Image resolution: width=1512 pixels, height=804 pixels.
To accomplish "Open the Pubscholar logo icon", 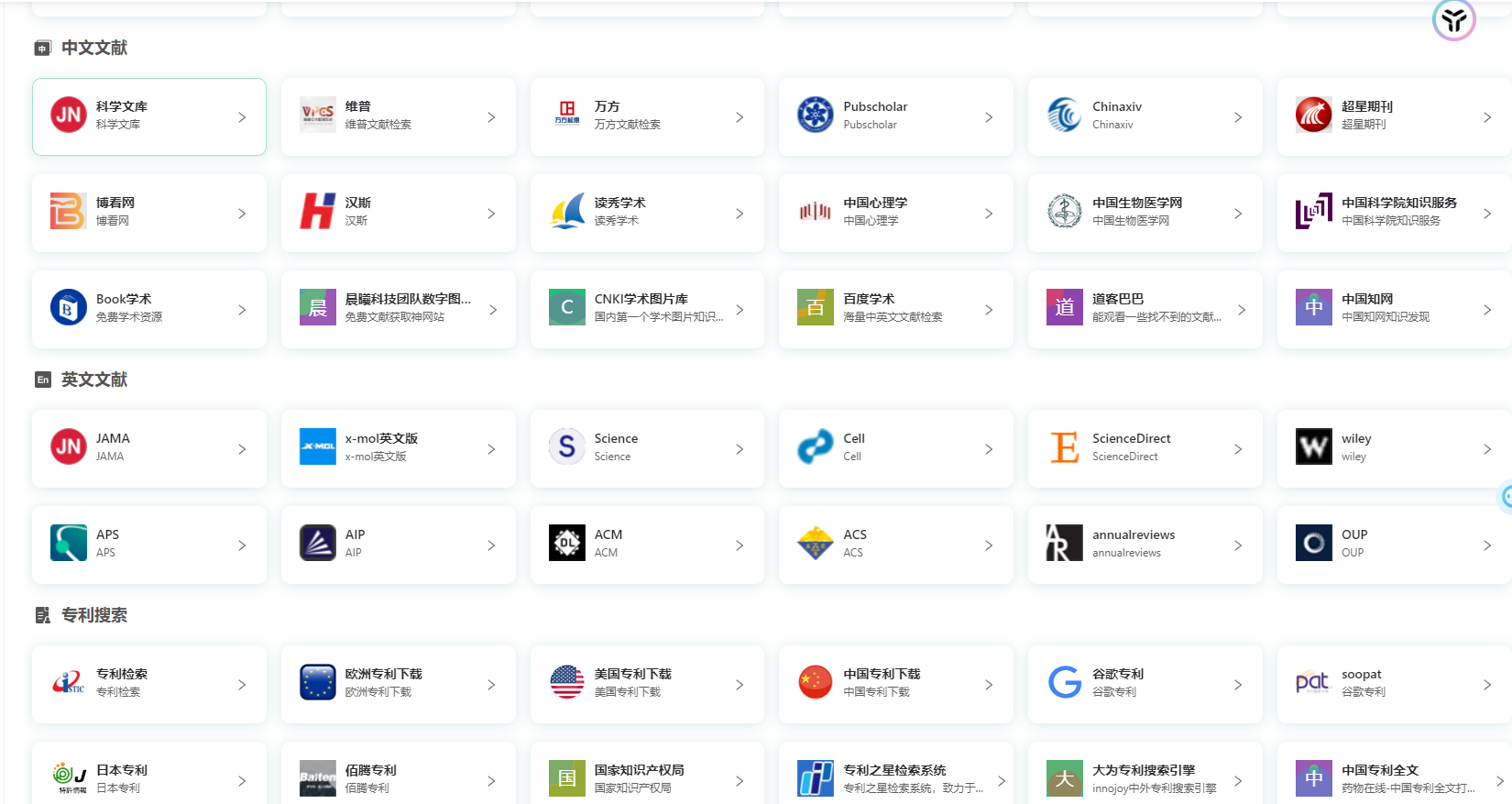I will click(816, 116).
